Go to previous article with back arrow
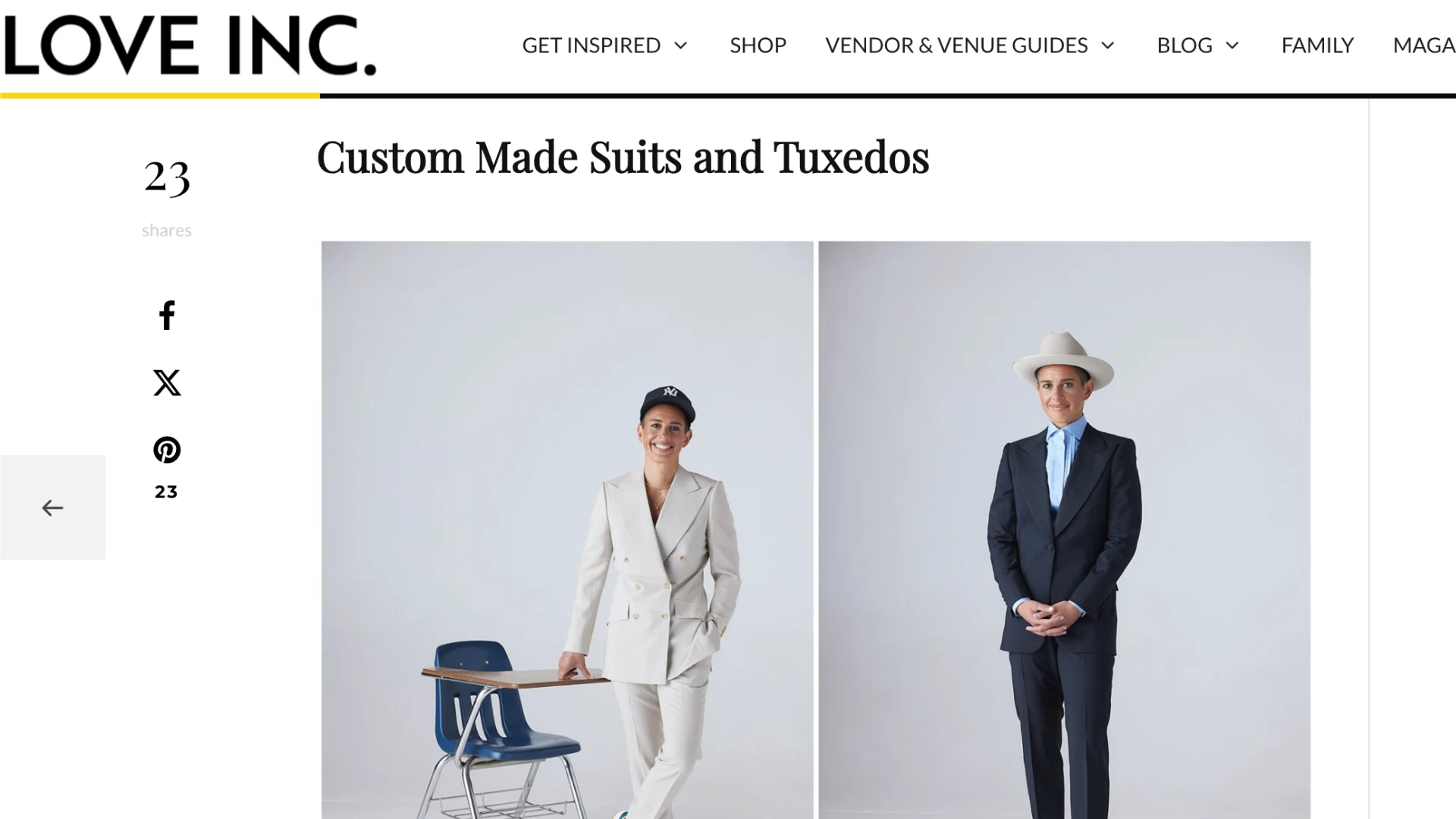 pos(52,507)
